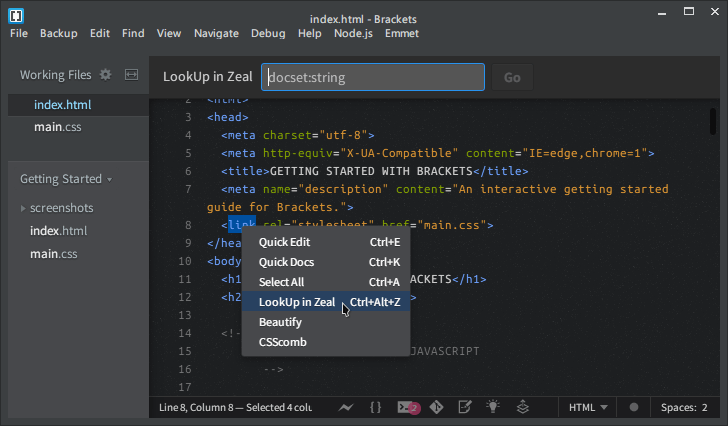728x426 pixels.
Task: Click the Line 8, Column 8 cursor status
Action: pyautogui.click(x=235, y=407)
